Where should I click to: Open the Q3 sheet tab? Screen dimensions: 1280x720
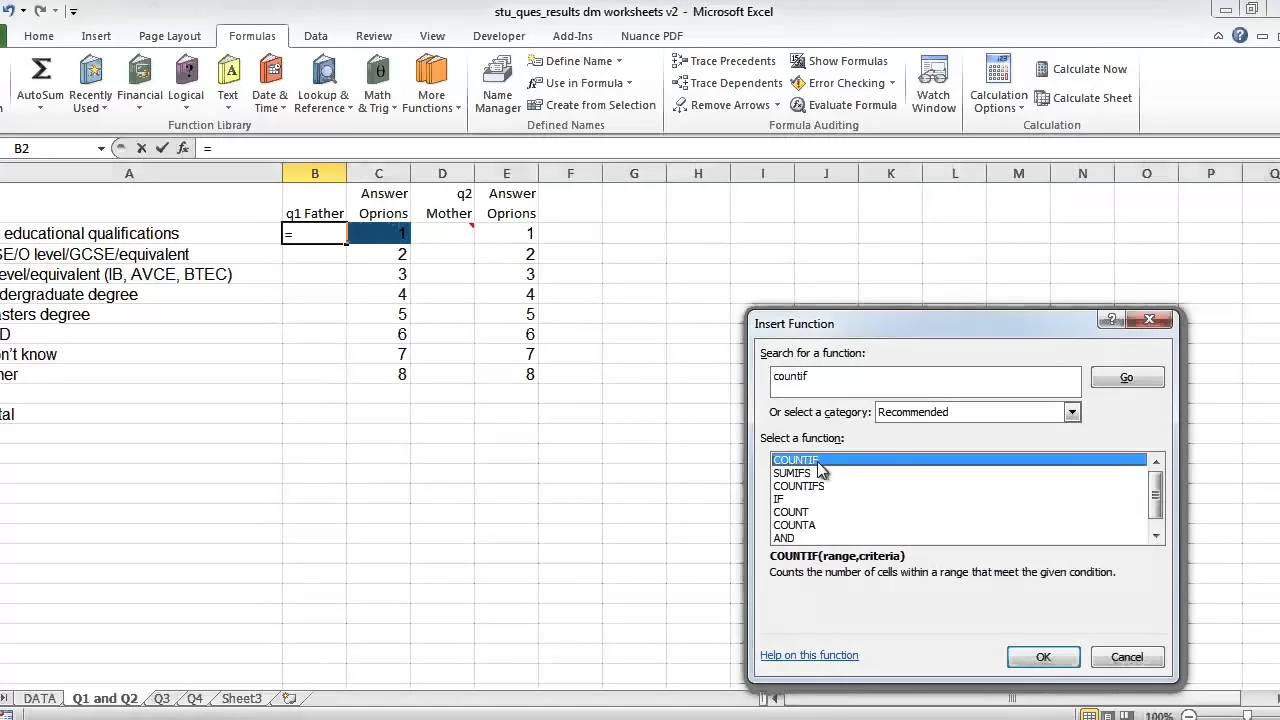tap(161, 699)
